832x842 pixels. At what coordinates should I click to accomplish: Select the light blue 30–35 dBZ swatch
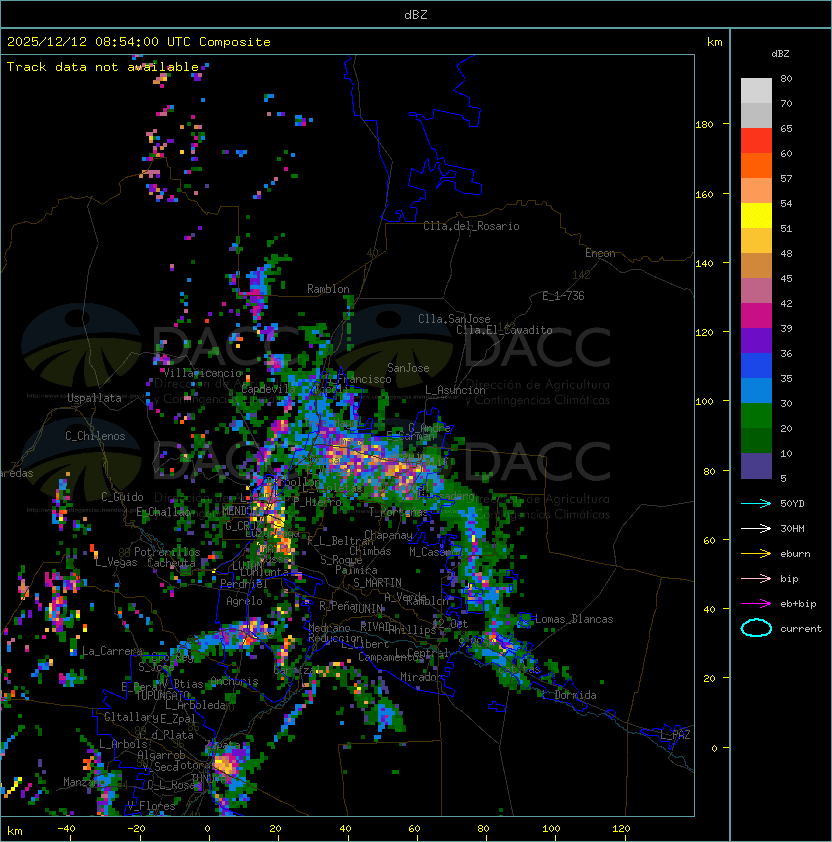(x=756, y=390)
